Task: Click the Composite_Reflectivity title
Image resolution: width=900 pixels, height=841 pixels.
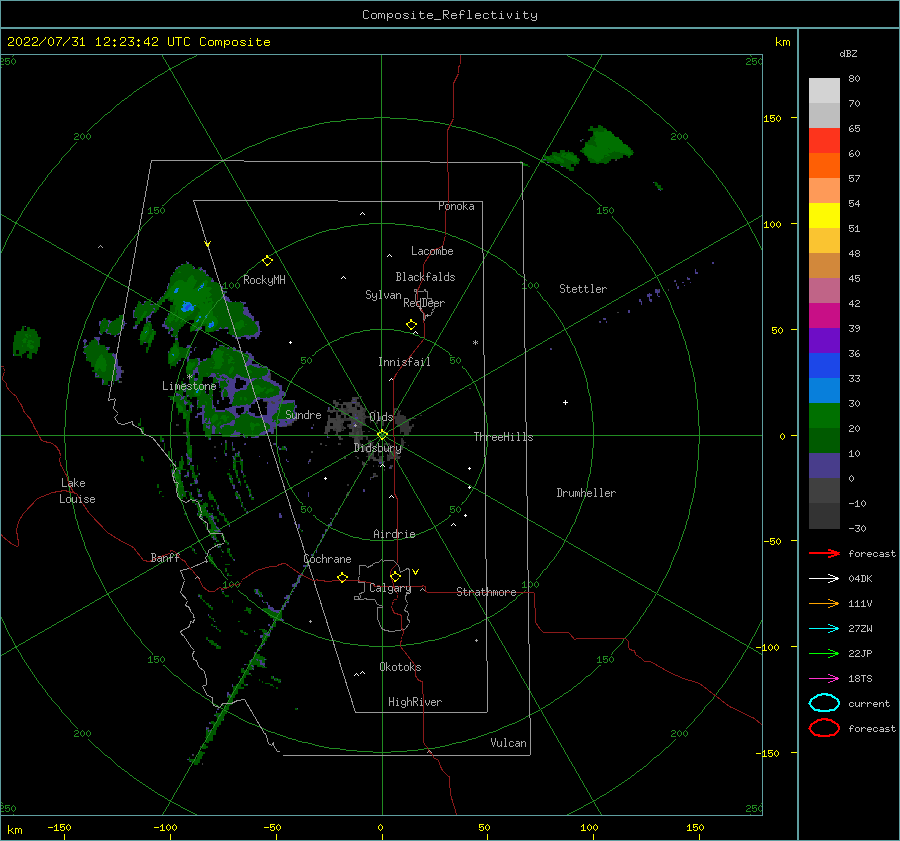Action: tap(450, 15)
